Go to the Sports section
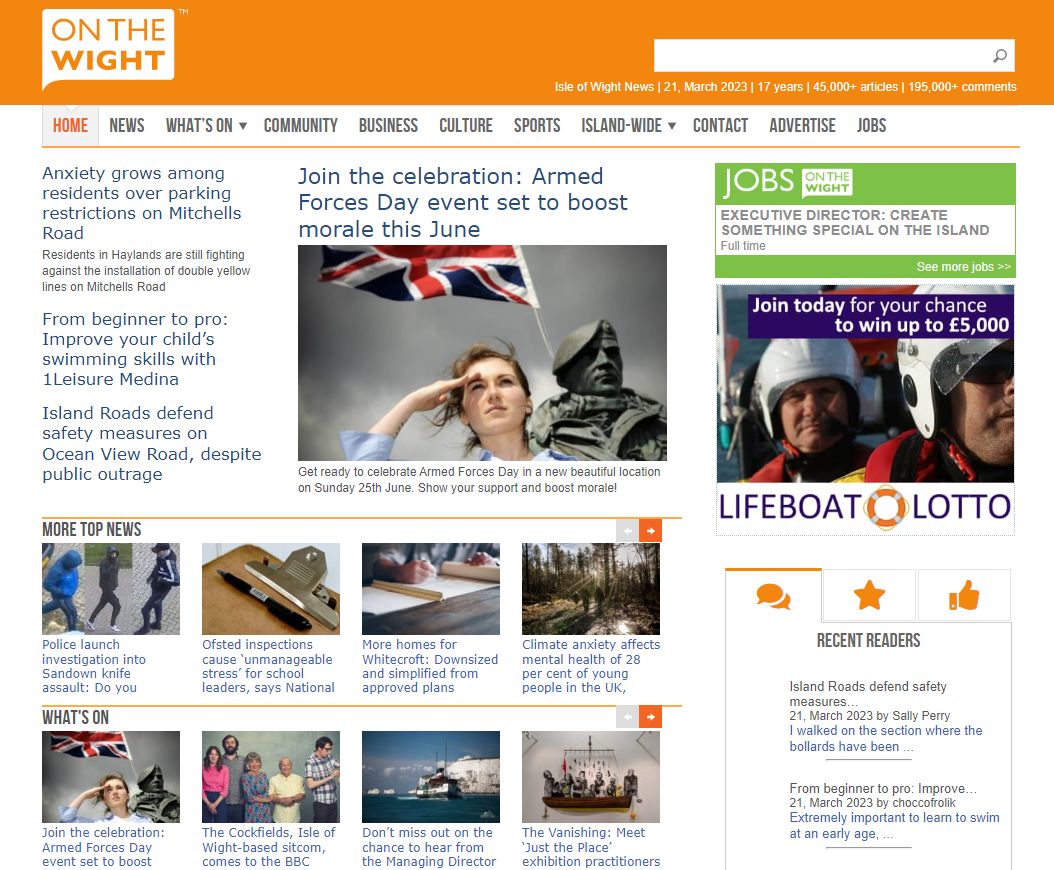The width and height of the screenshot is (1054, 870). [x=537, y=126]
